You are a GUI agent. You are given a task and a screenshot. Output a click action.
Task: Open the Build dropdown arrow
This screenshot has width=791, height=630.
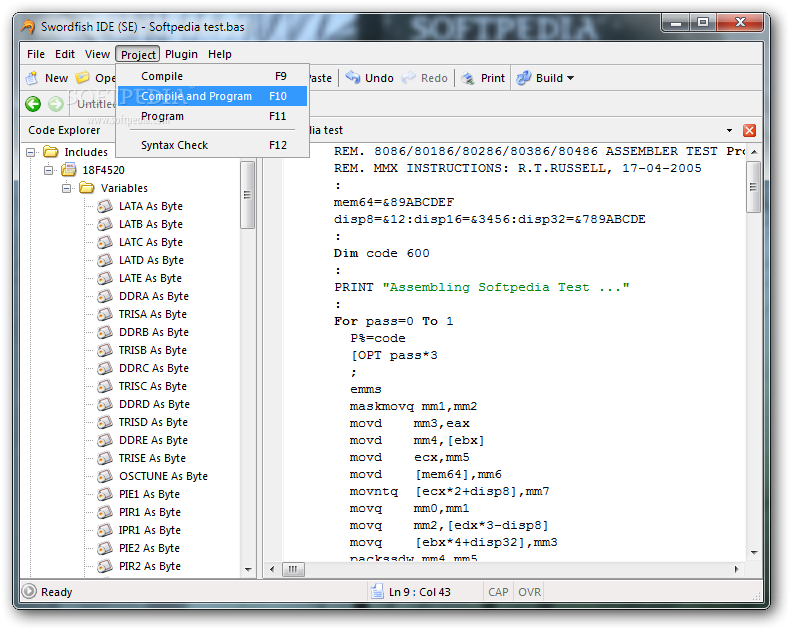tap(571, 78)
